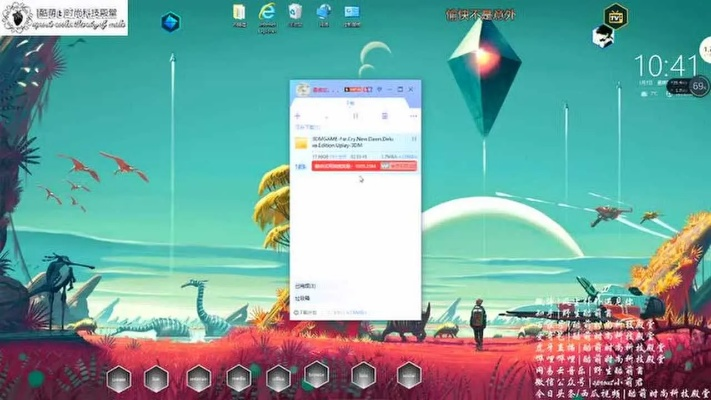Image resolution: width=711 pixels, height=400 pixels.
Task: Click the trash delete icon in toolbar
Action: (384, 116)
